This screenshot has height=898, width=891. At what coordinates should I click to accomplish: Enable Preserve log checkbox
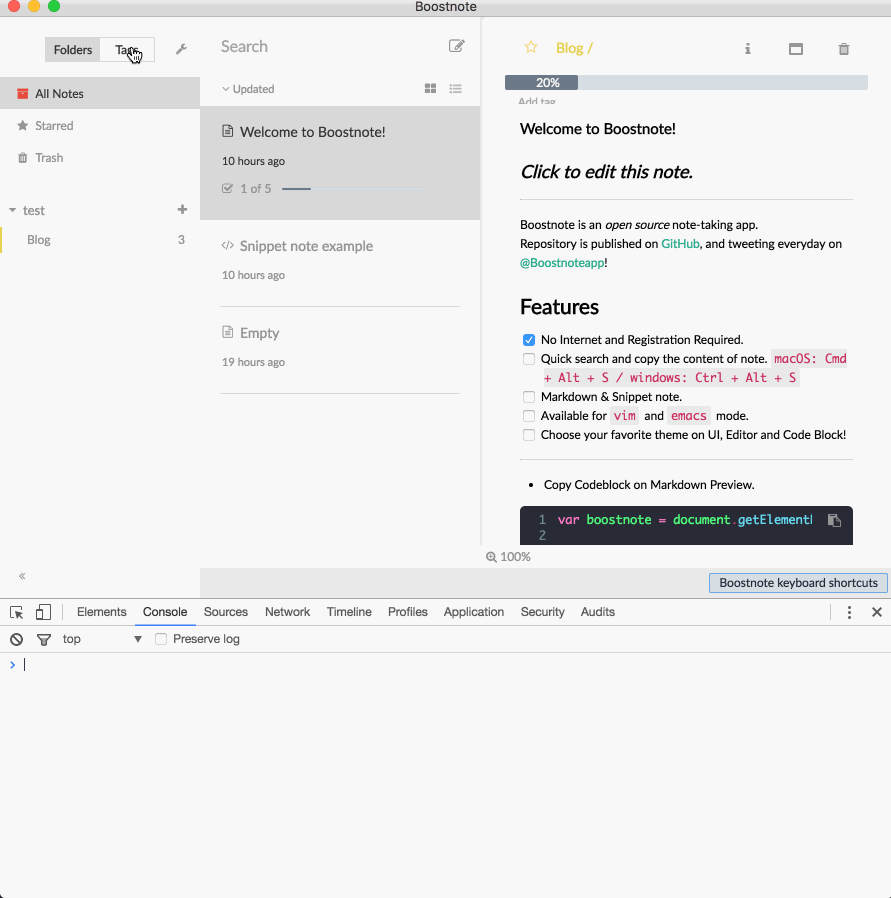161,639
